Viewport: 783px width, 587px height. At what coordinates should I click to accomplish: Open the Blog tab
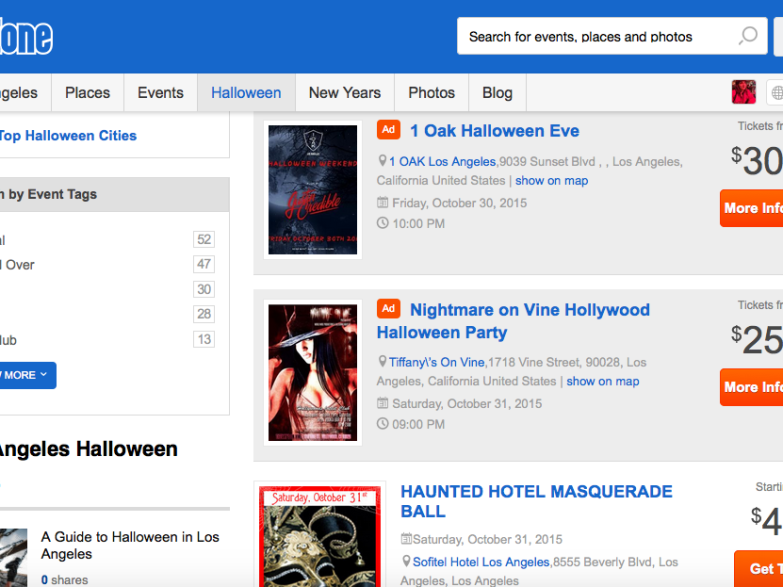[x=497, y=92]
